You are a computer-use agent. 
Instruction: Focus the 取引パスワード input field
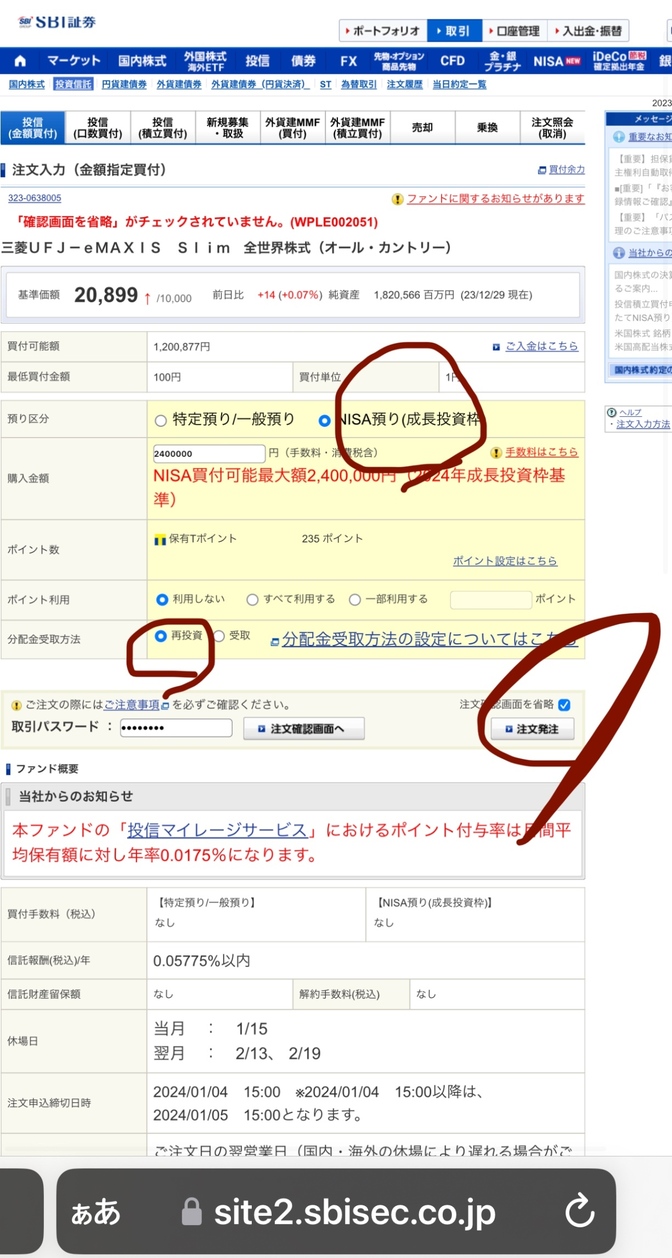tap(176, 728)
